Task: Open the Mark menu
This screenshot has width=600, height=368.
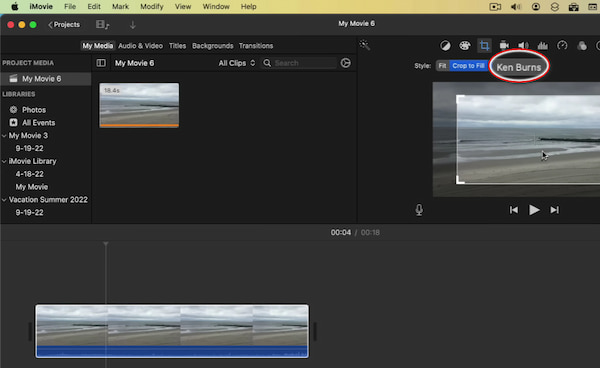Action: click(121, 7)
